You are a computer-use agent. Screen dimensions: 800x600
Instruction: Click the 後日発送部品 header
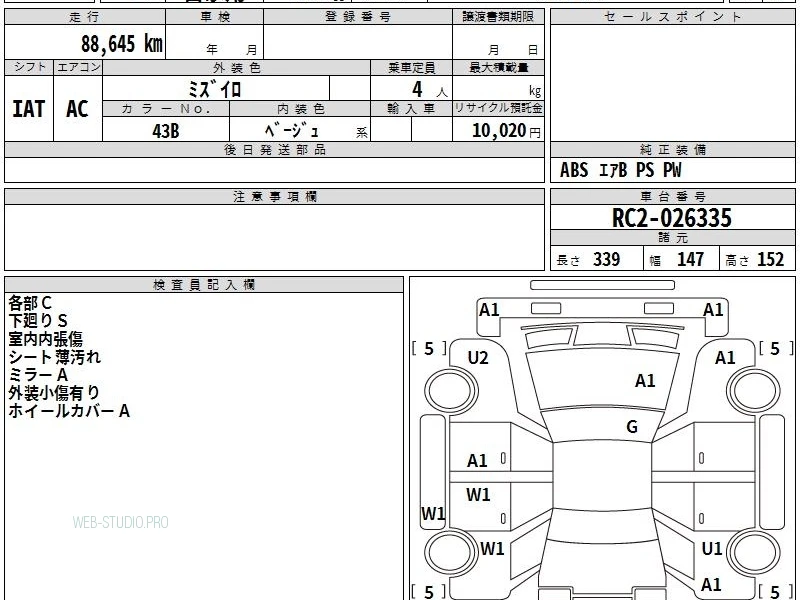(x=274, y=149)
